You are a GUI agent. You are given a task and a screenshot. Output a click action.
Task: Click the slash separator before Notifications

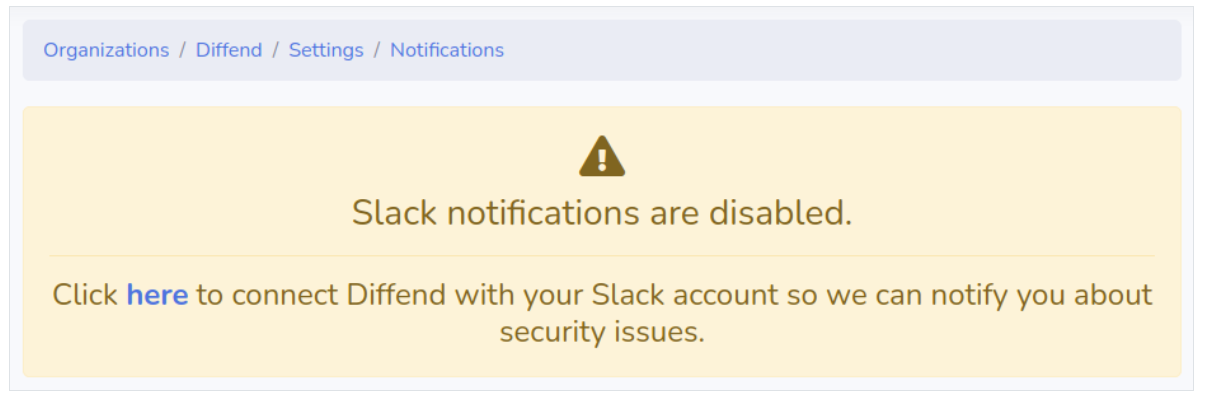click(x=377, y=50)
